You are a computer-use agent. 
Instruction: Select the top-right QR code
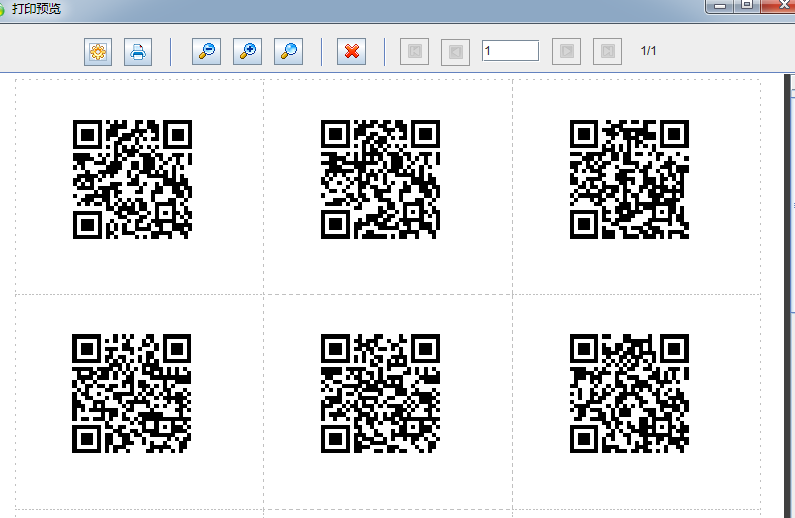click(x=629, y=179)
